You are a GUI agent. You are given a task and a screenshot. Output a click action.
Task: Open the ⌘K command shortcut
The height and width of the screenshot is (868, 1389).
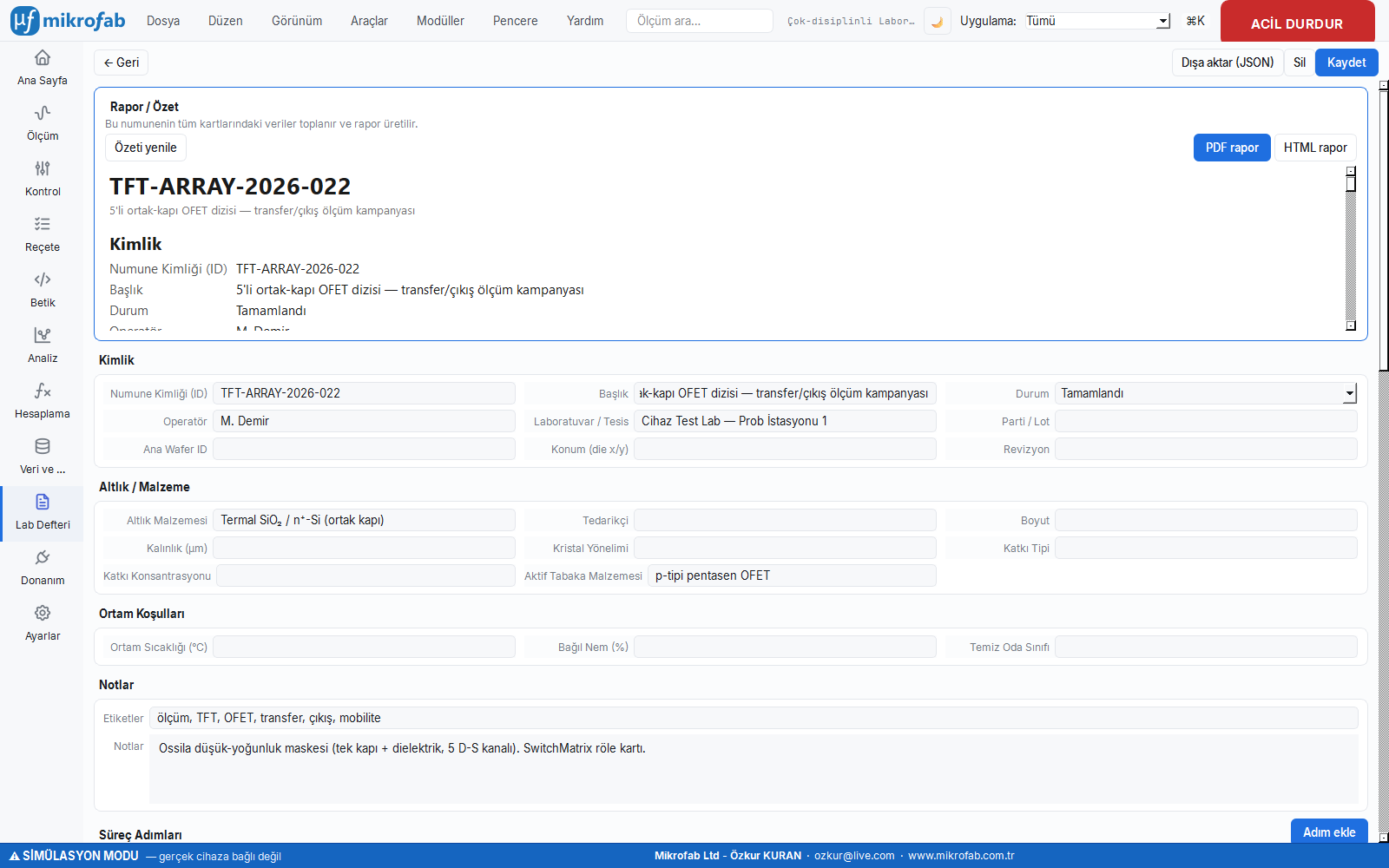click(x=1195, y=21)
